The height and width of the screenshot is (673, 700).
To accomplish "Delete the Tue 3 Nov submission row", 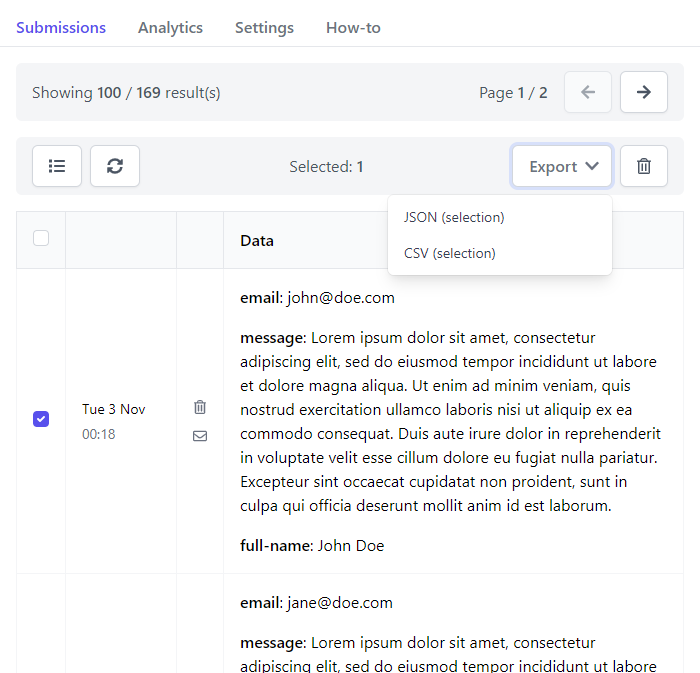I will click(200, 407).
